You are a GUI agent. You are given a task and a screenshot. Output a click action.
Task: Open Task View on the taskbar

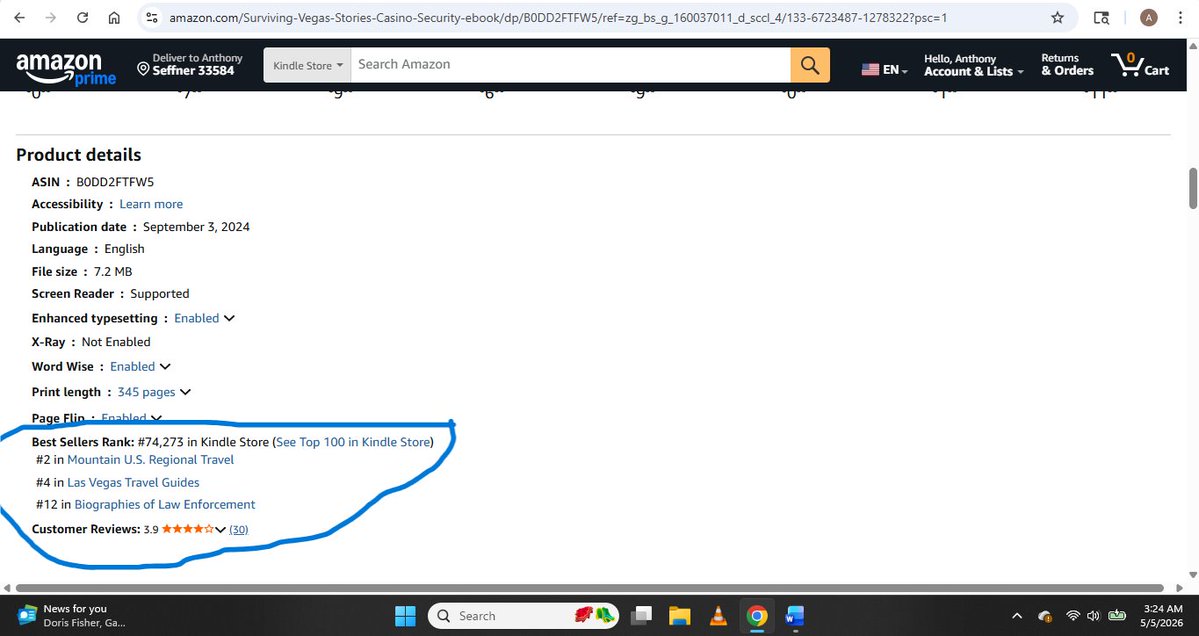pos(642,616)
